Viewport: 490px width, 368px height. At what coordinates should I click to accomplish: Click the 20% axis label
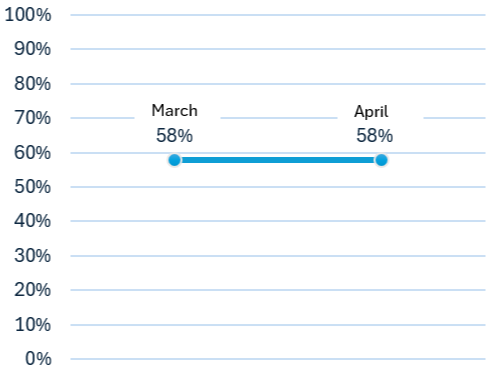click(32, 290)
